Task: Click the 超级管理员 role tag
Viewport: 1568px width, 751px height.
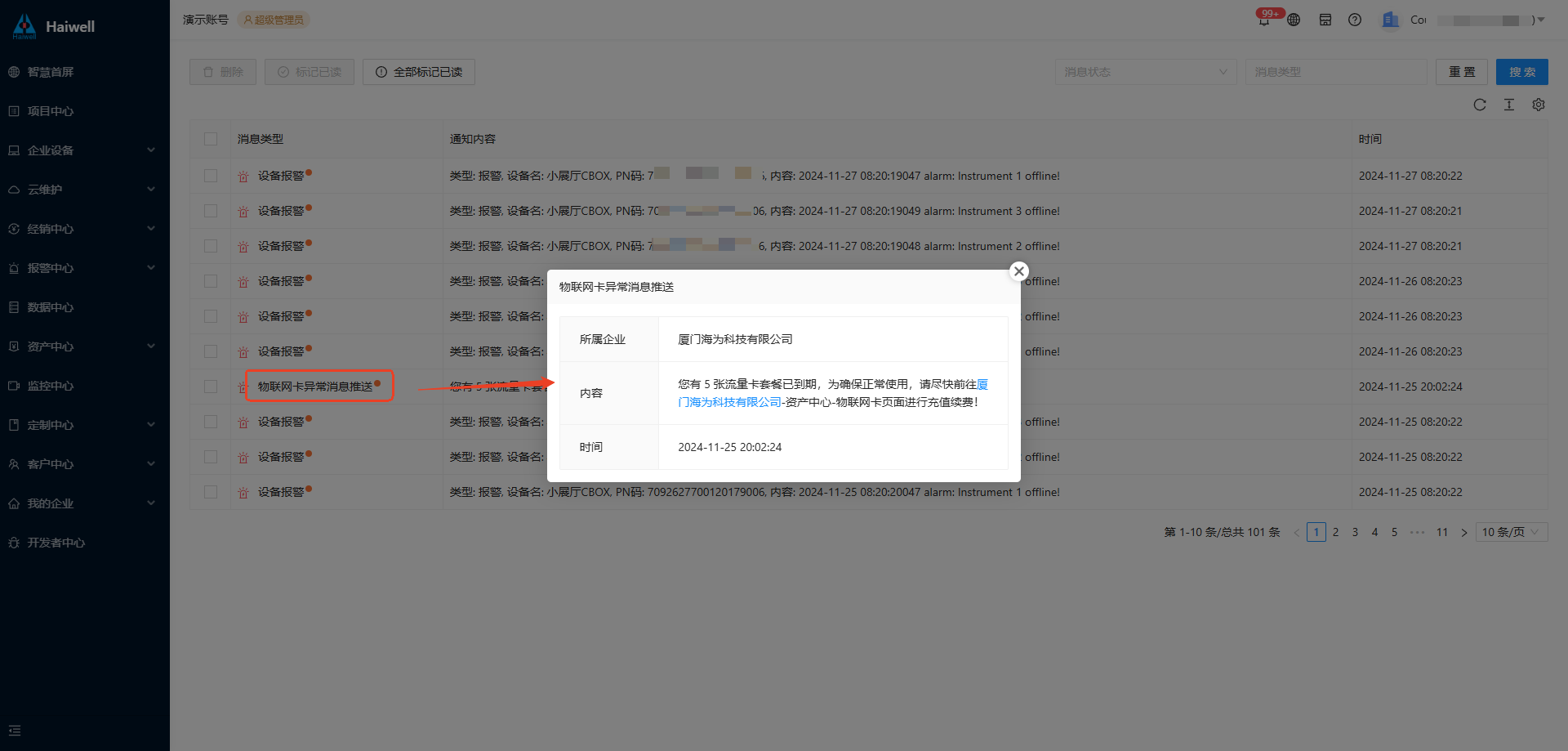Action: click(274, 20)
